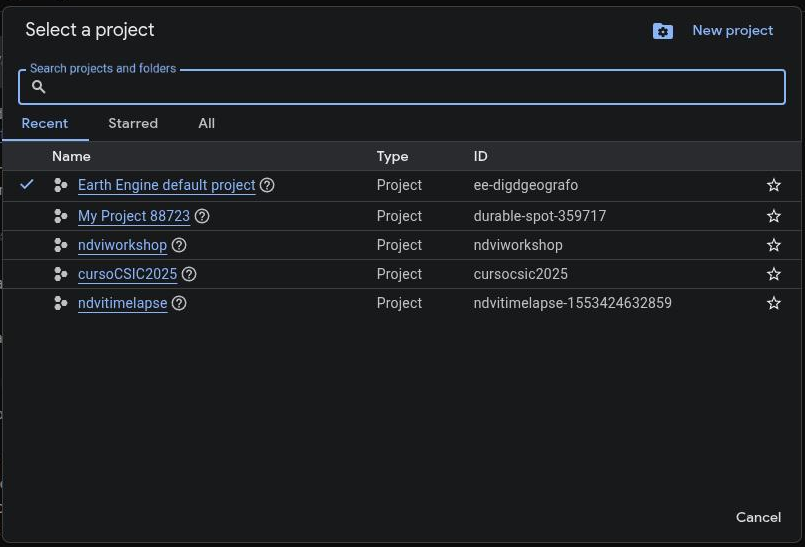
Task: Click the ID durable-spot-359717
Action: click(540, 216)
